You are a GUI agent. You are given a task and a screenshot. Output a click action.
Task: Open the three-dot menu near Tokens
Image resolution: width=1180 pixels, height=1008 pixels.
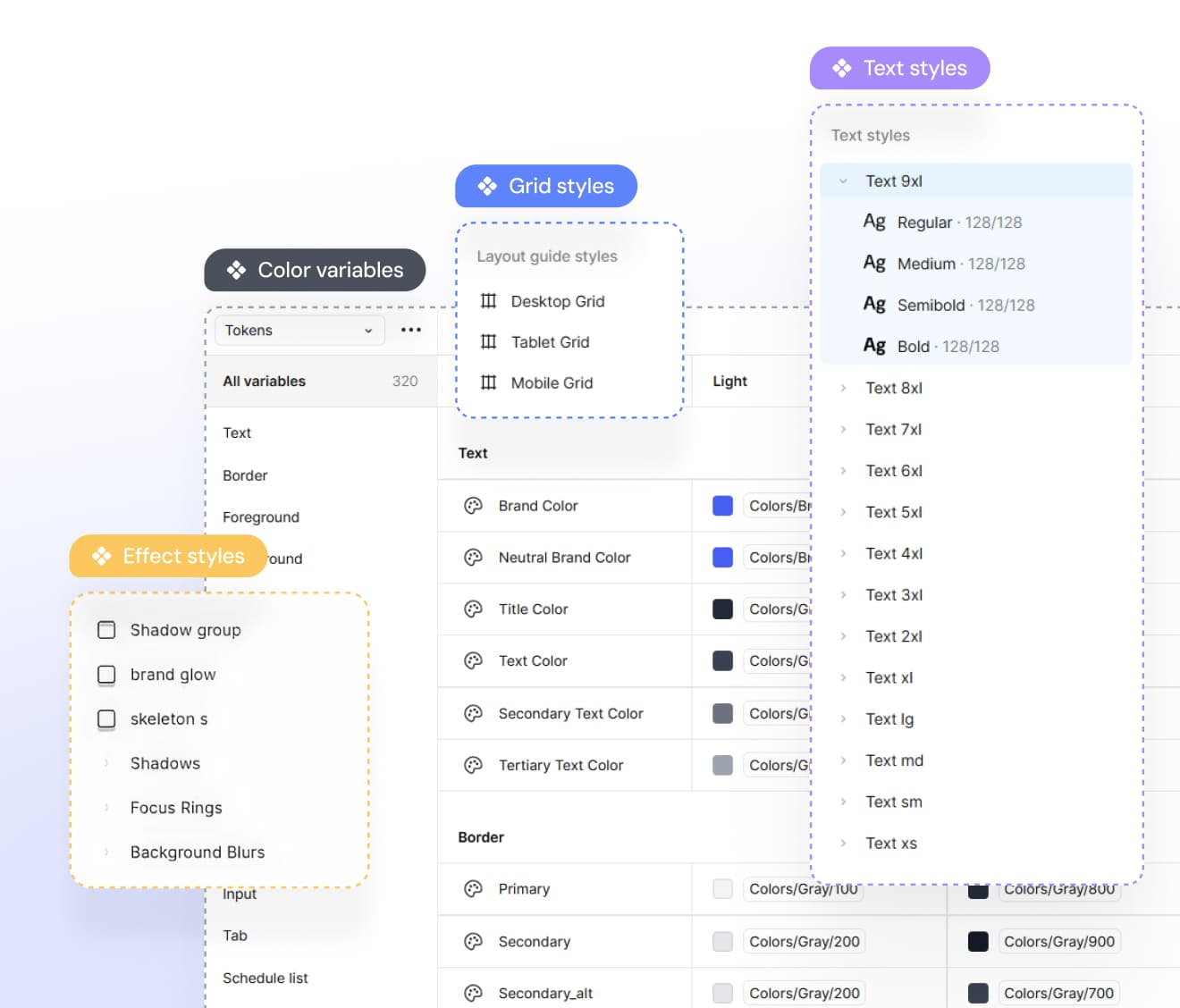[x=410, y=330]
